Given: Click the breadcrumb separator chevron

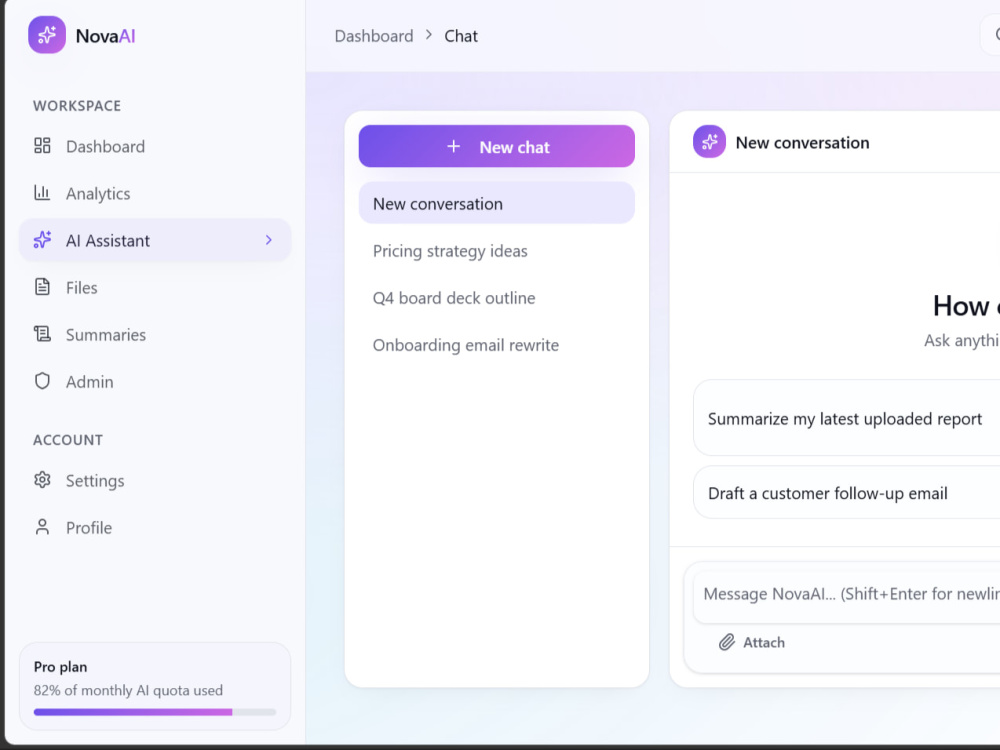Looking at the screenshot, I should [x=429, y=34].
